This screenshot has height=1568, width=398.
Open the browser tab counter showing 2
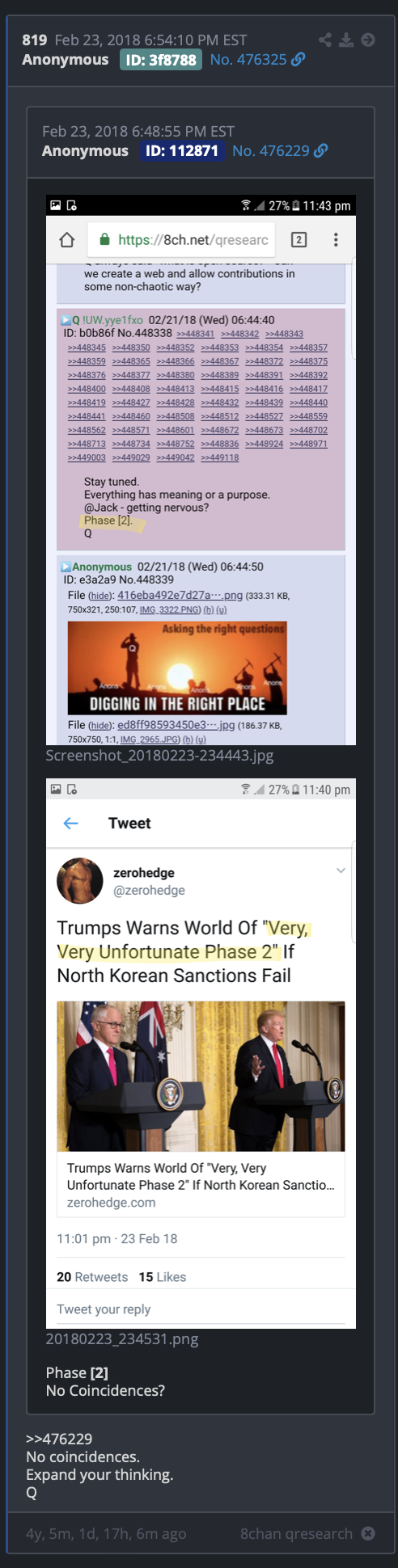[298, 240]
